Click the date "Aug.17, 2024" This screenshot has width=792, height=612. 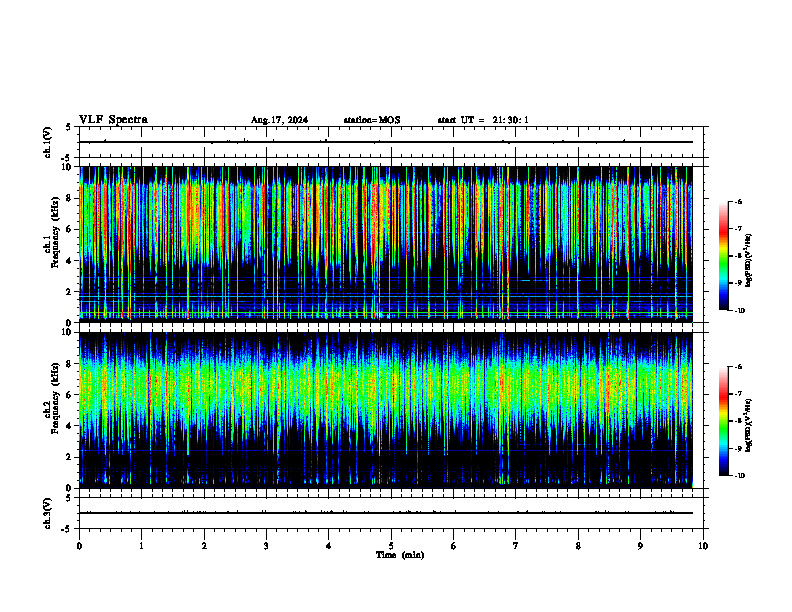[279, 120]
